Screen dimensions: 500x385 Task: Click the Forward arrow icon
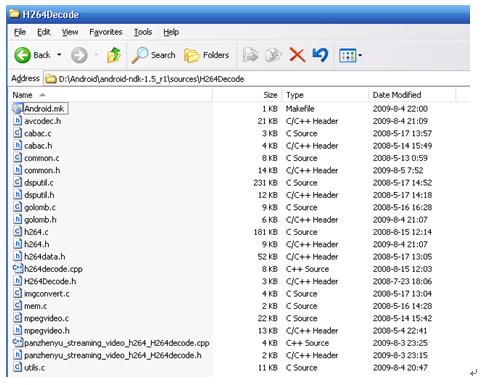click(x=79, y=55)
